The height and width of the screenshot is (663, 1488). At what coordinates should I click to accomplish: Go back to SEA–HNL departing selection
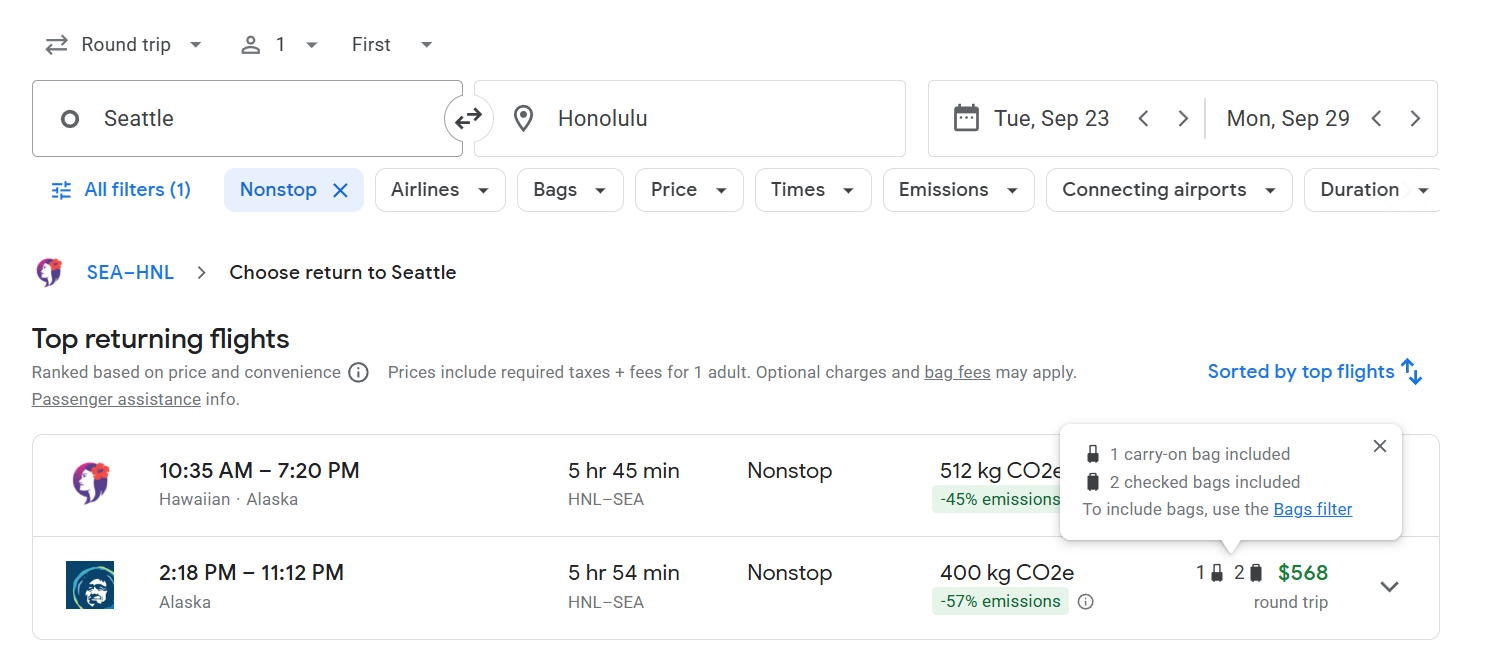(x=130, y=272)
